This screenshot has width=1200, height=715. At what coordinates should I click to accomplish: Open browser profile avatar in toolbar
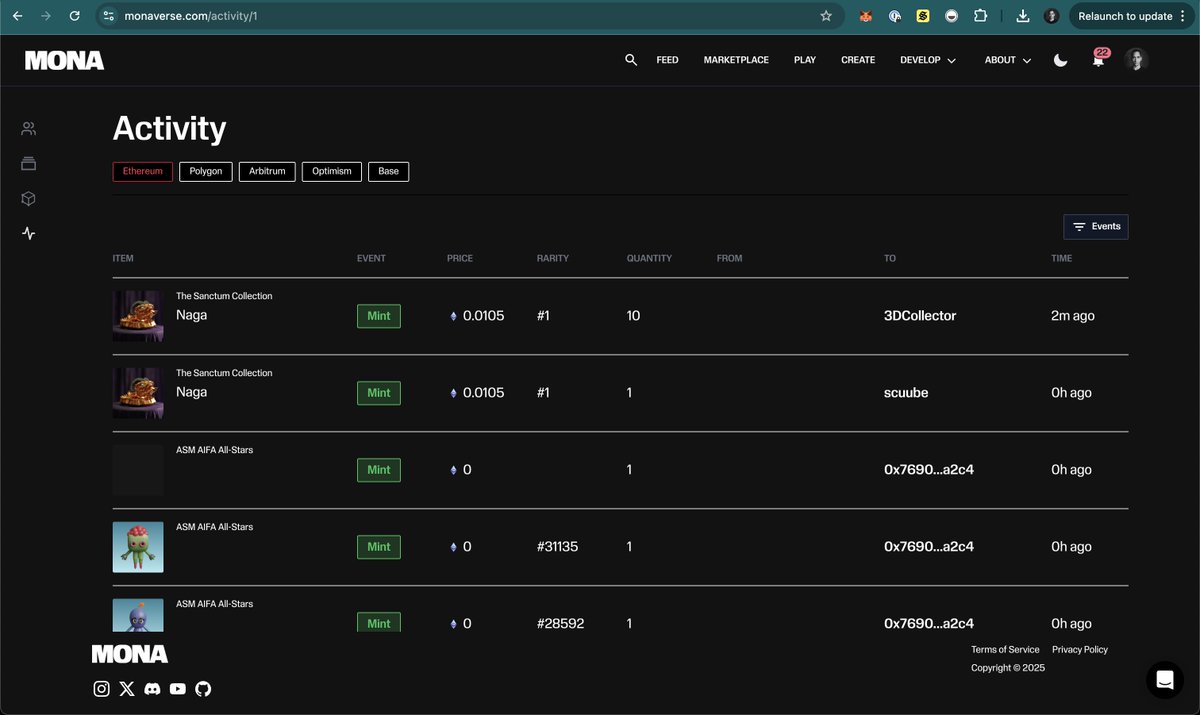tap(1051, 16)
